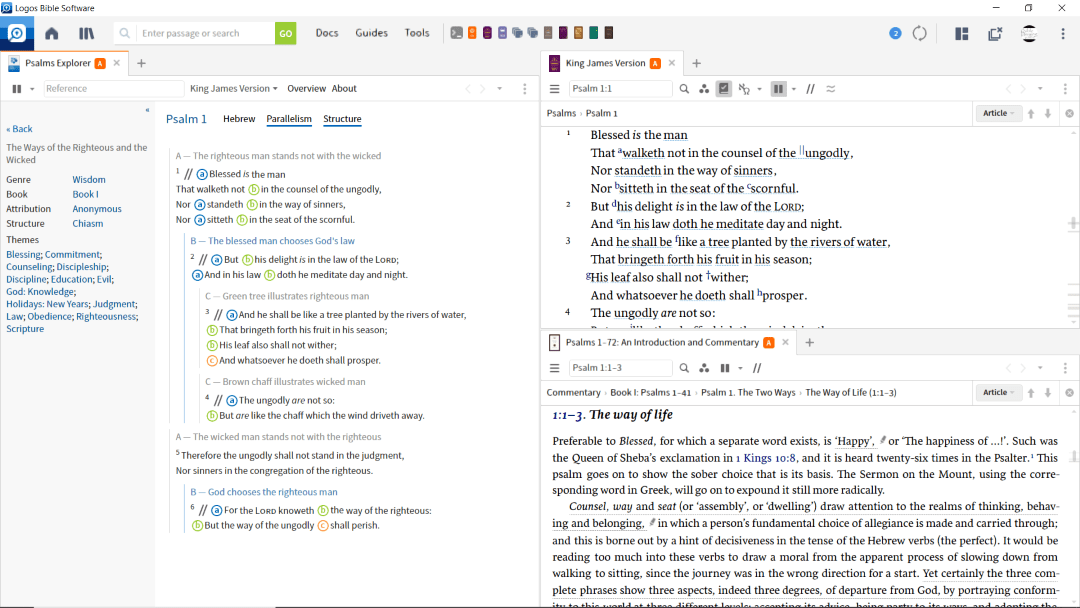Viewport: 1080px width, 608px height.
Task: Open King James Version dropdown in Psalms Explorer
Action: (x=233, y=88)
